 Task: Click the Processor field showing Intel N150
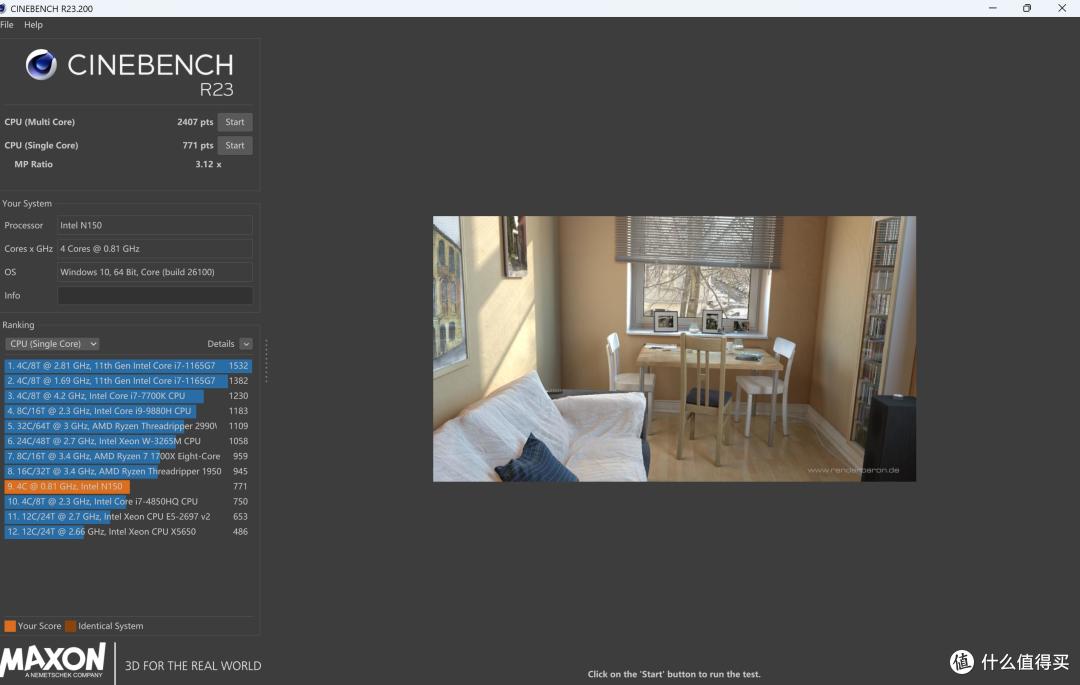click(x=155, y=225)
